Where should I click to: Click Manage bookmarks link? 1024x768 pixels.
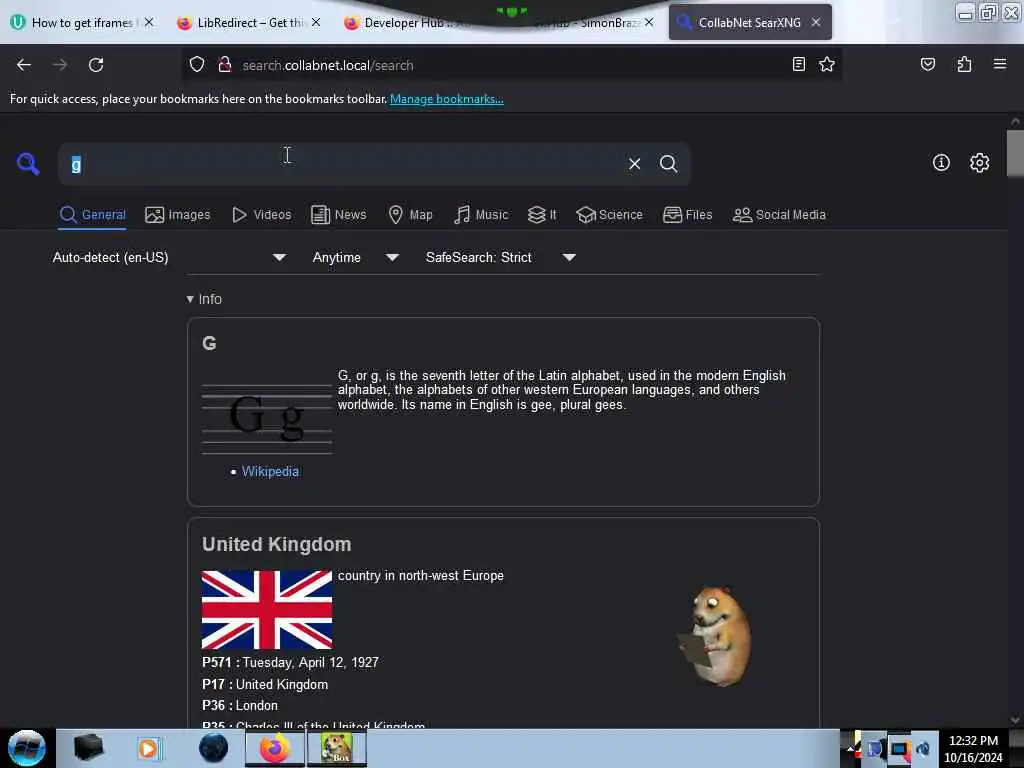447,99
